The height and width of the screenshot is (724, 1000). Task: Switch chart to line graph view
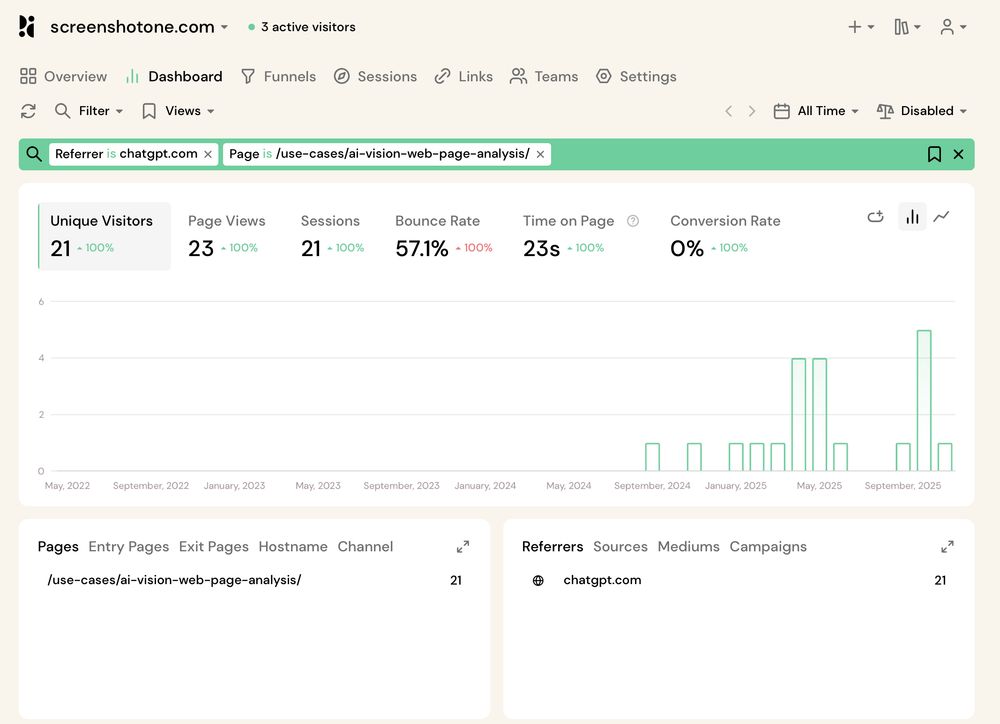[941, 216]
